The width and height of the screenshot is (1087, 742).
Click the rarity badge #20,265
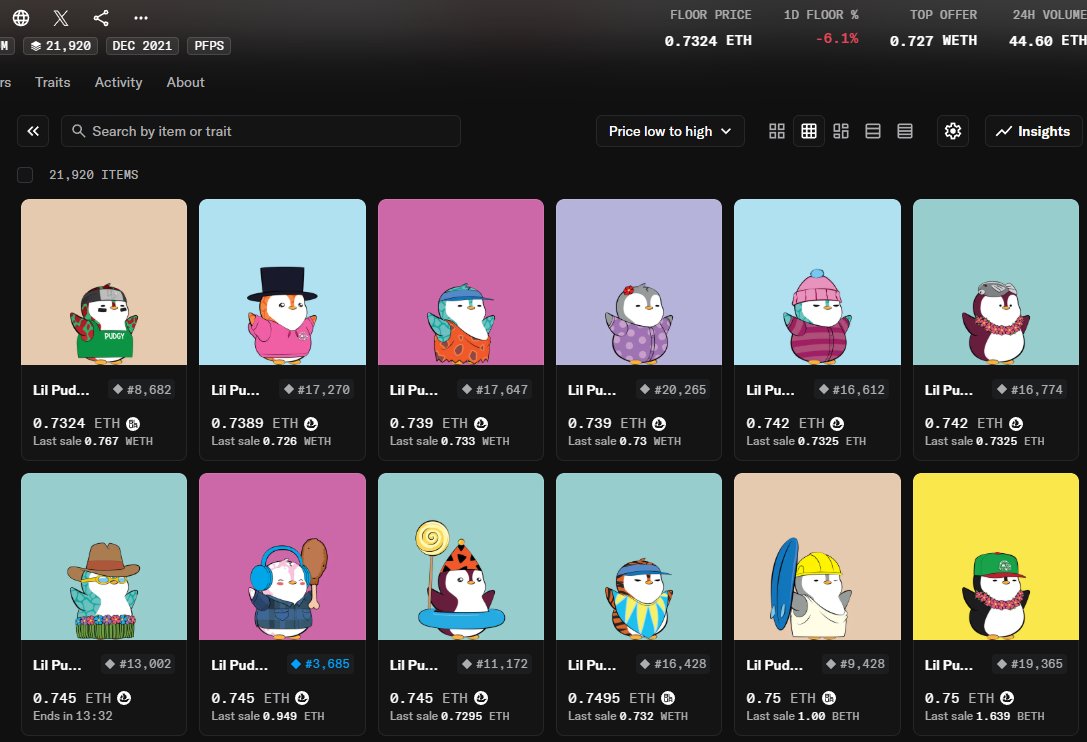pos(673,390)
